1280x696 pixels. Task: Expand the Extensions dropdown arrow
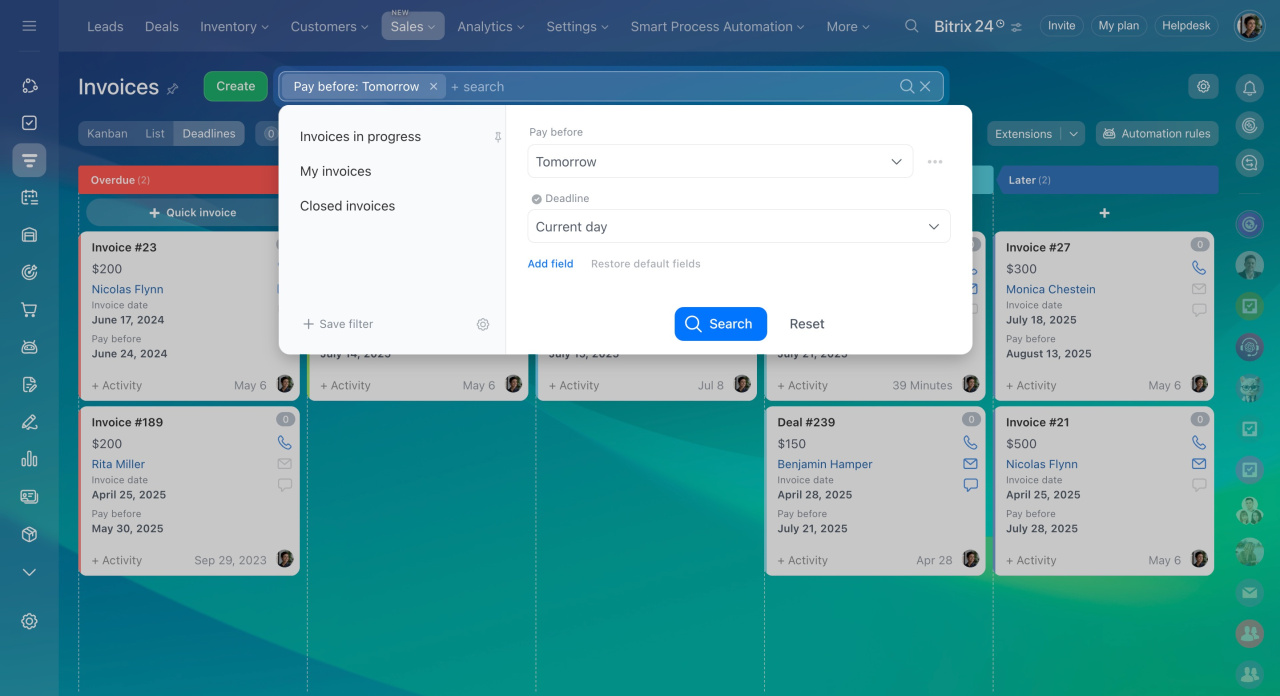click(1074, 134)
